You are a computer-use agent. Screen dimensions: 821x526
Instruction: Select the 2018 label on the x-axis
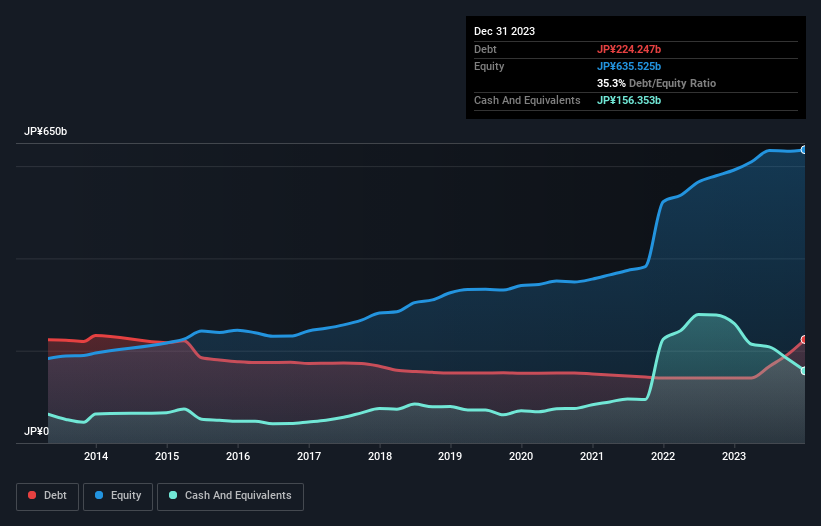(x=380, y=457)
